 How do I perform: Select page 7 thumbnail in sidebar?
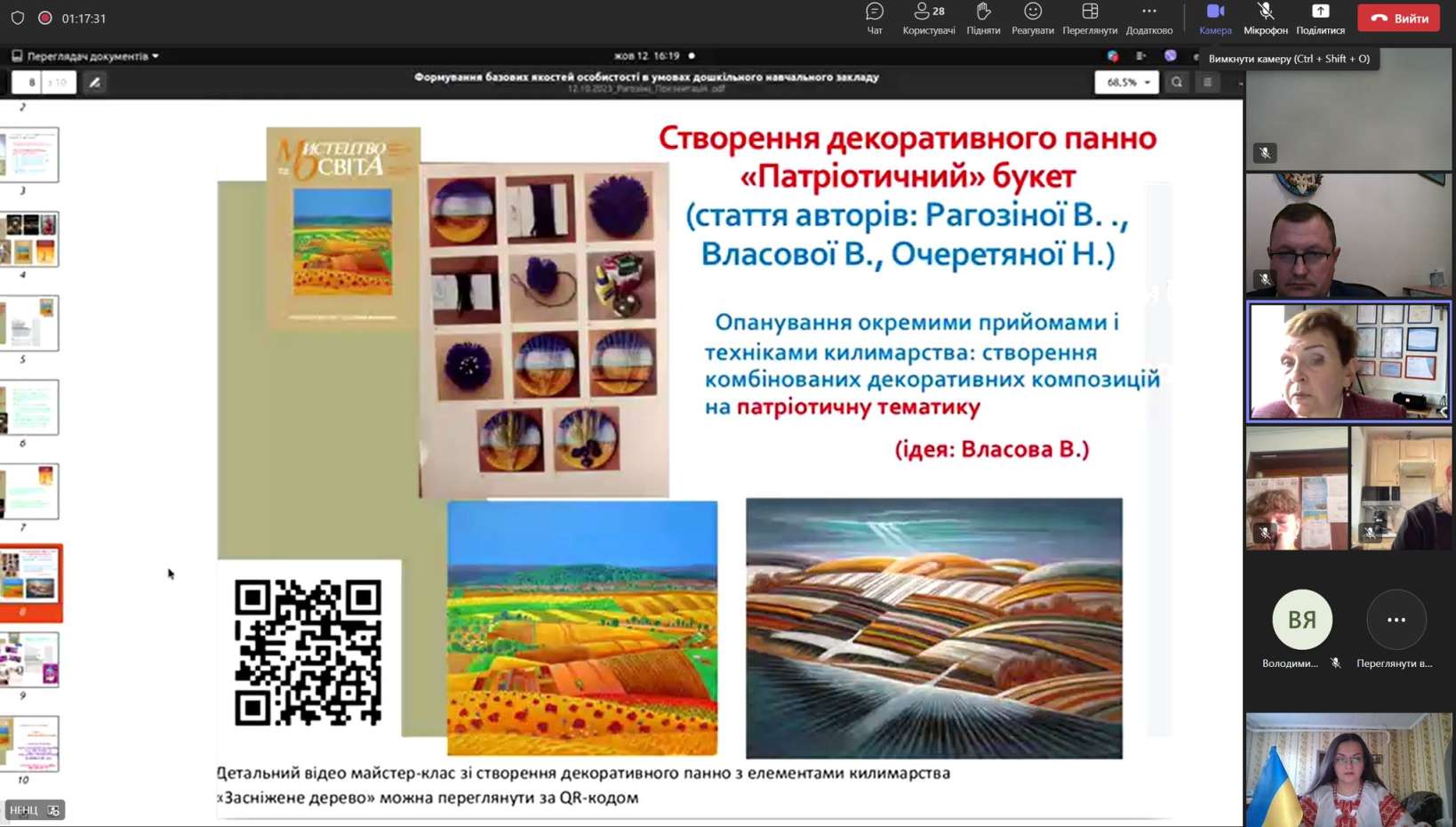click(29, 491)
